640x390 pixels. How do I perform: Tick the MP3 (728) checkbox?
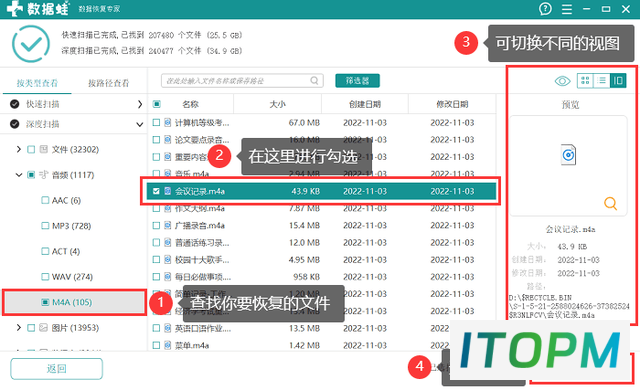click(x=45, y=226)
